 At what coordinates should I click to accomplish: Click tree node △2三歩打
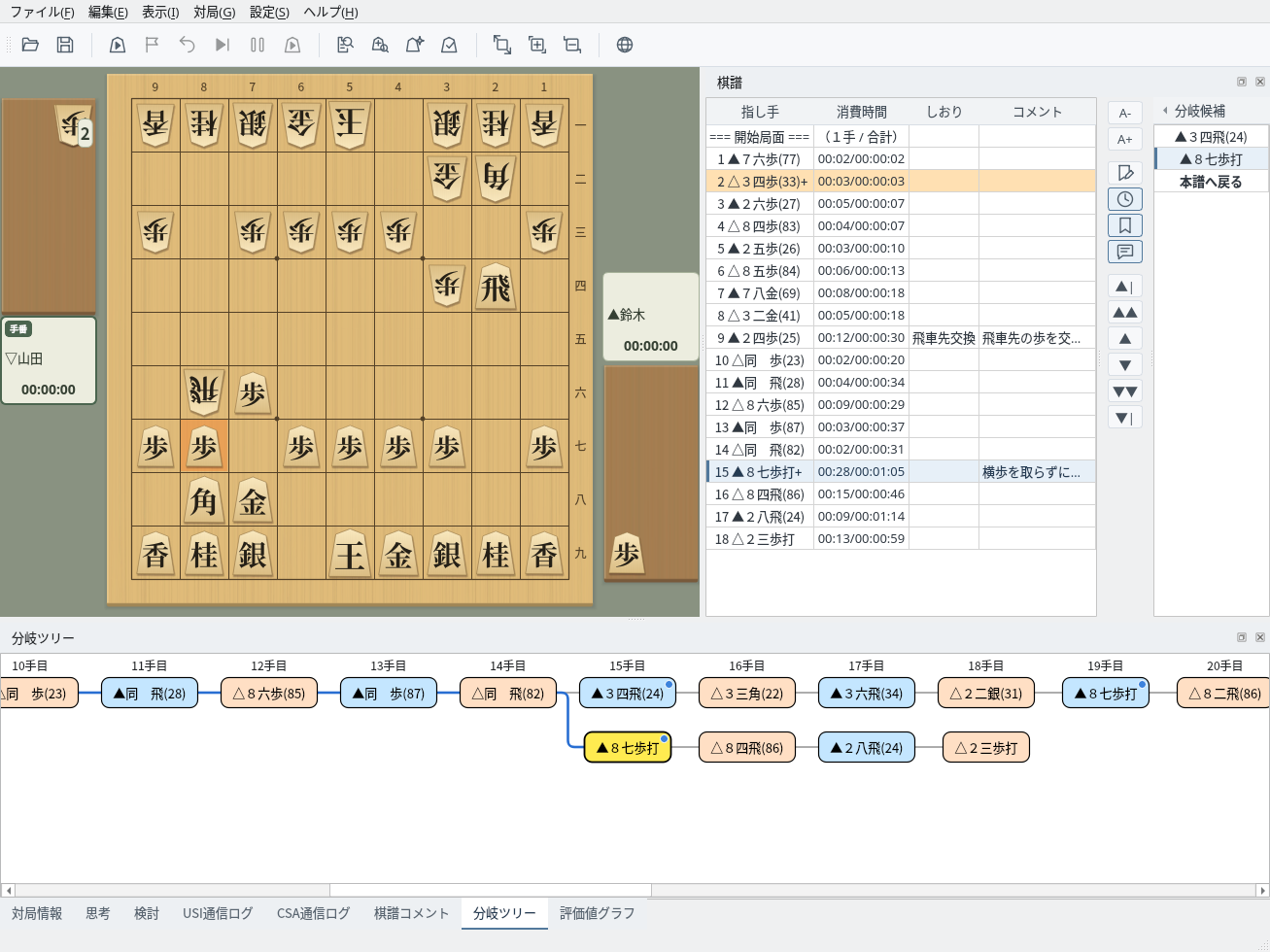click(986, 748)
